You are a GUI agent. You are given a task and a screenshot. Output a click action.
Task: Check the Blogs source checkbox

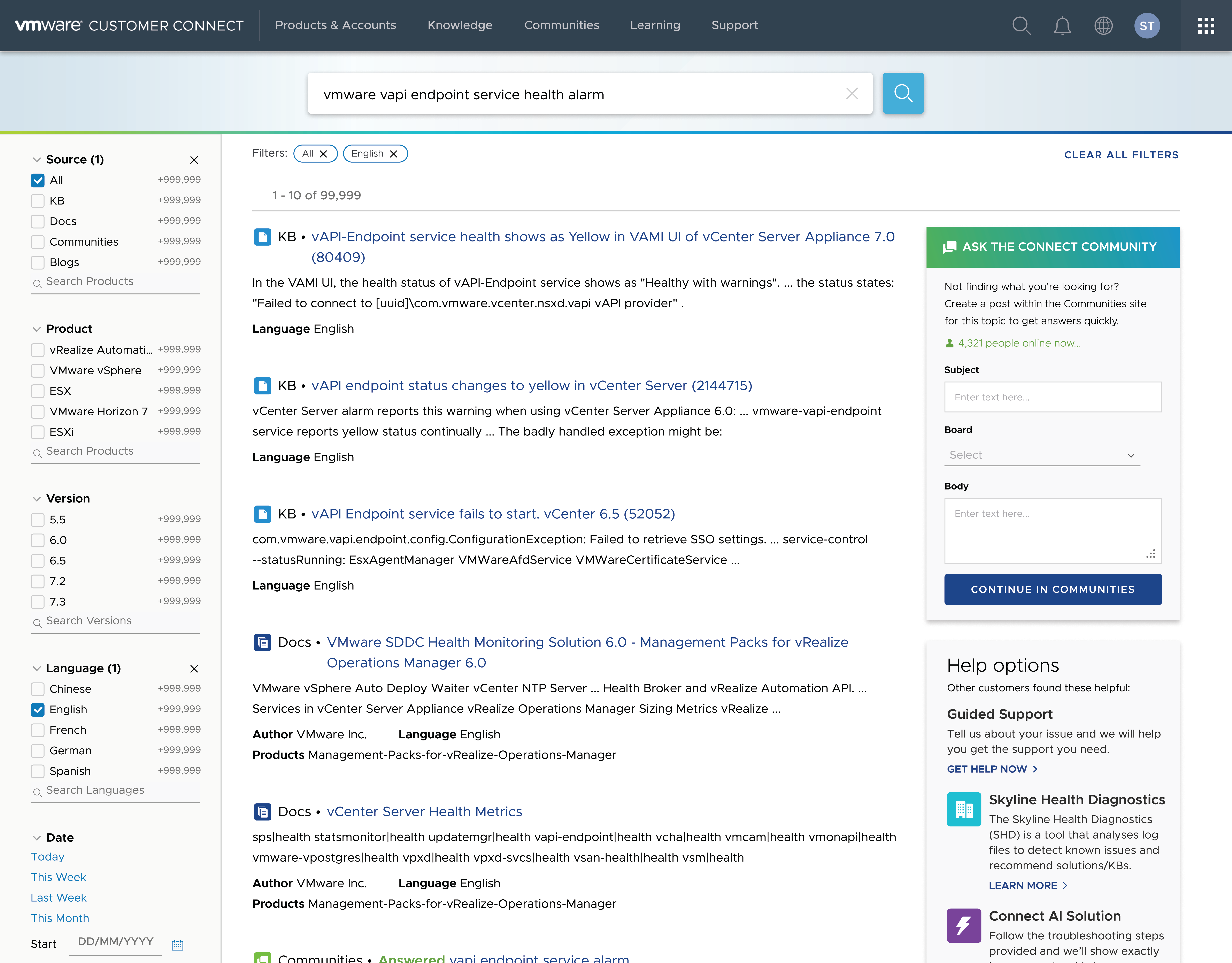(38, 262)
